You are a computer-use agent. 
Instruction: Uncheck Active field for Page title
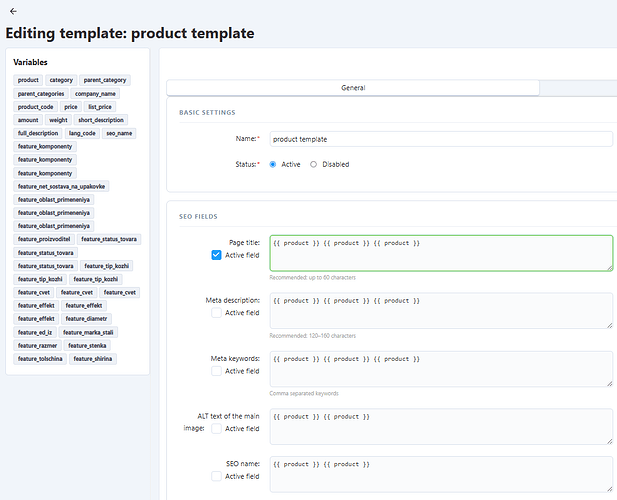pyautogui.click(x=216, y=255)
